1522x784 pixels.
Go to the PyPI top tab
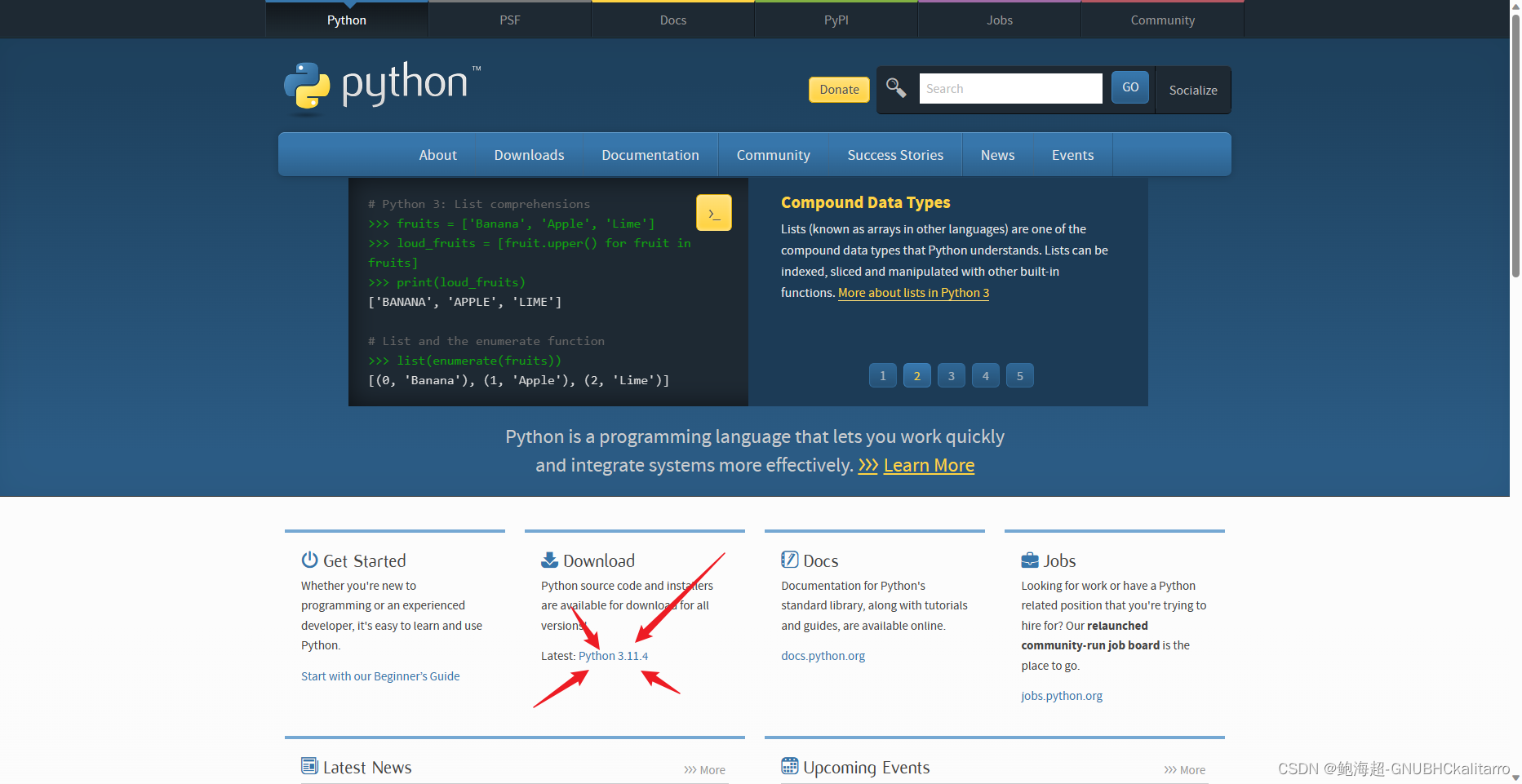[836, 20]
